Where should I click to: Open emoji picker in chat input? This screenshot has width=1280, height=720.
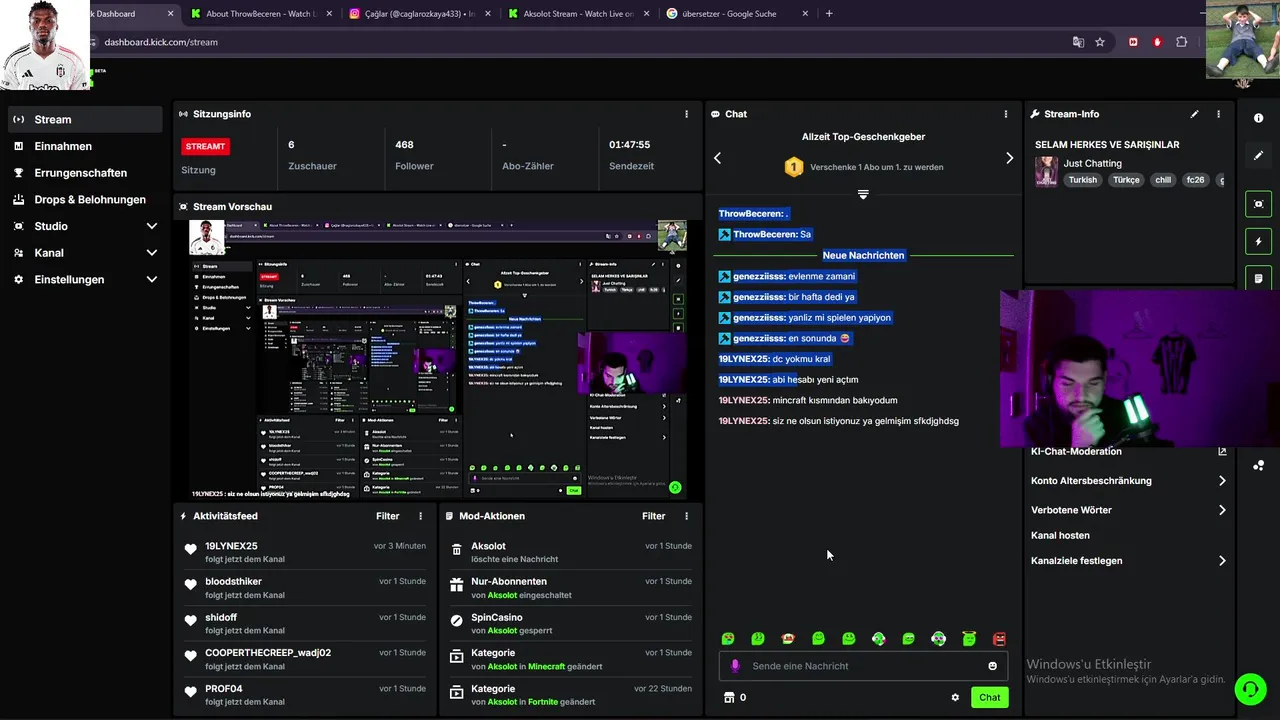click(992, 666)
